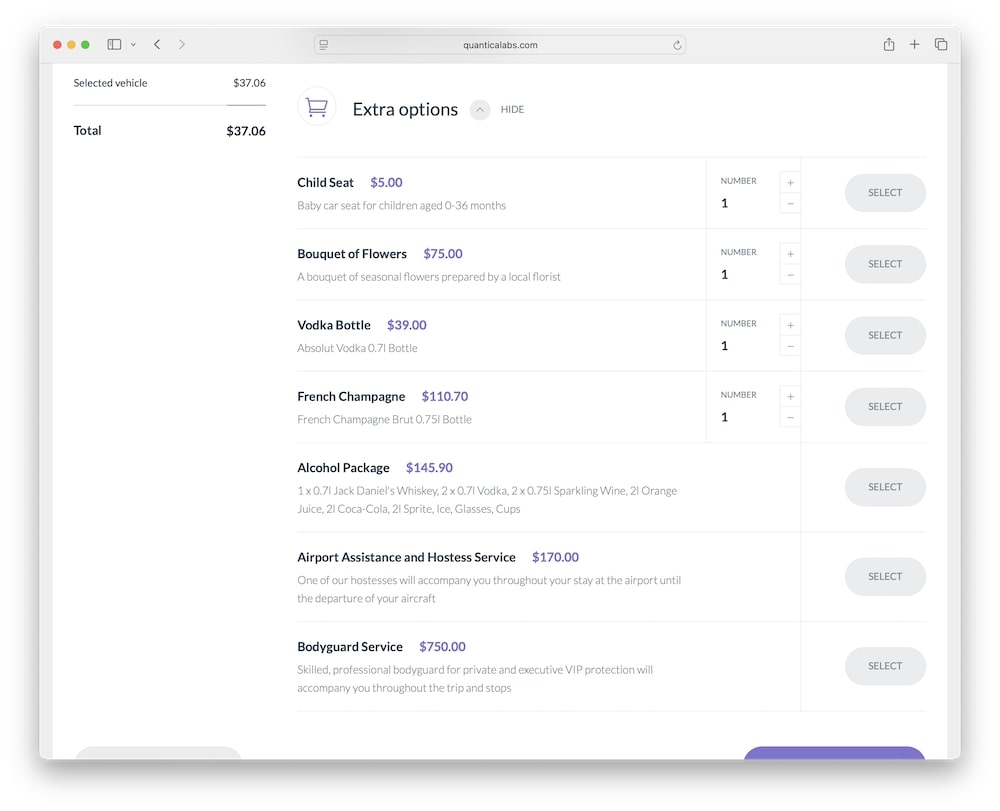
Task: Increase Bouquet of Flowers number with plus
Action: (x=790, y=254)
